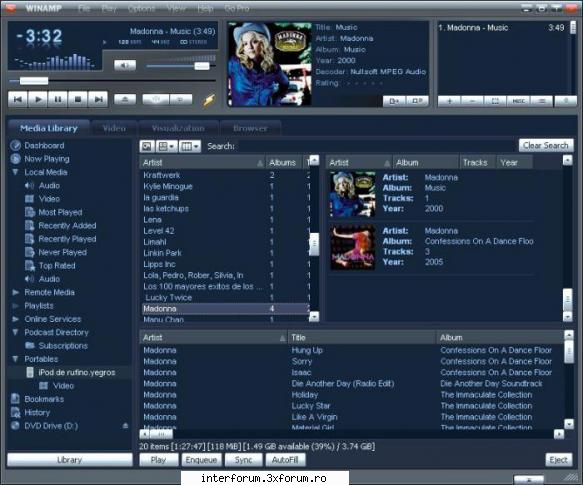Click the Play button in player
583x485 pixels.
point(38,99)
